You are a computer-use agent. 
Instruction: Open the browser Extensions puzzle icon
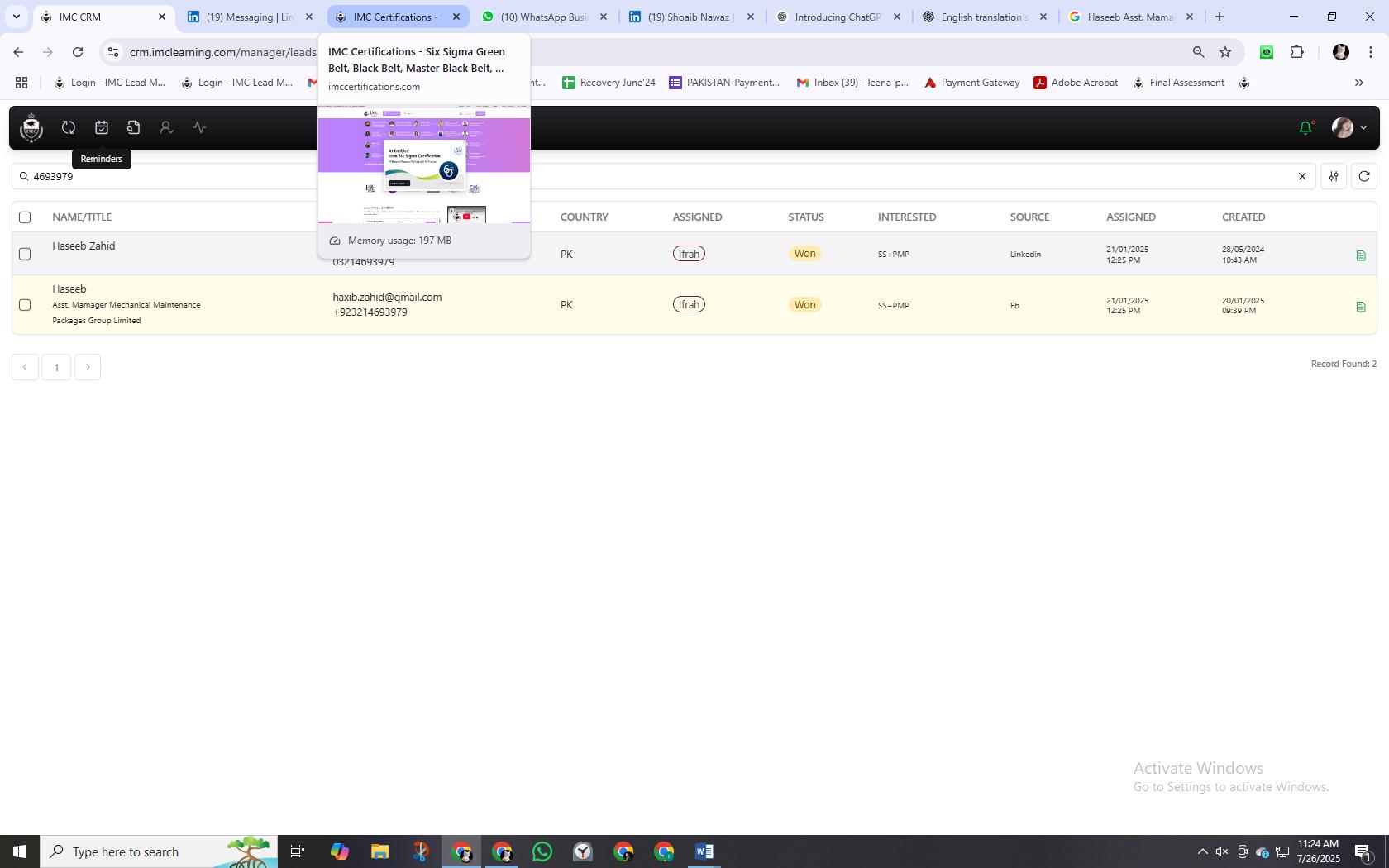tap(1297, 52)
